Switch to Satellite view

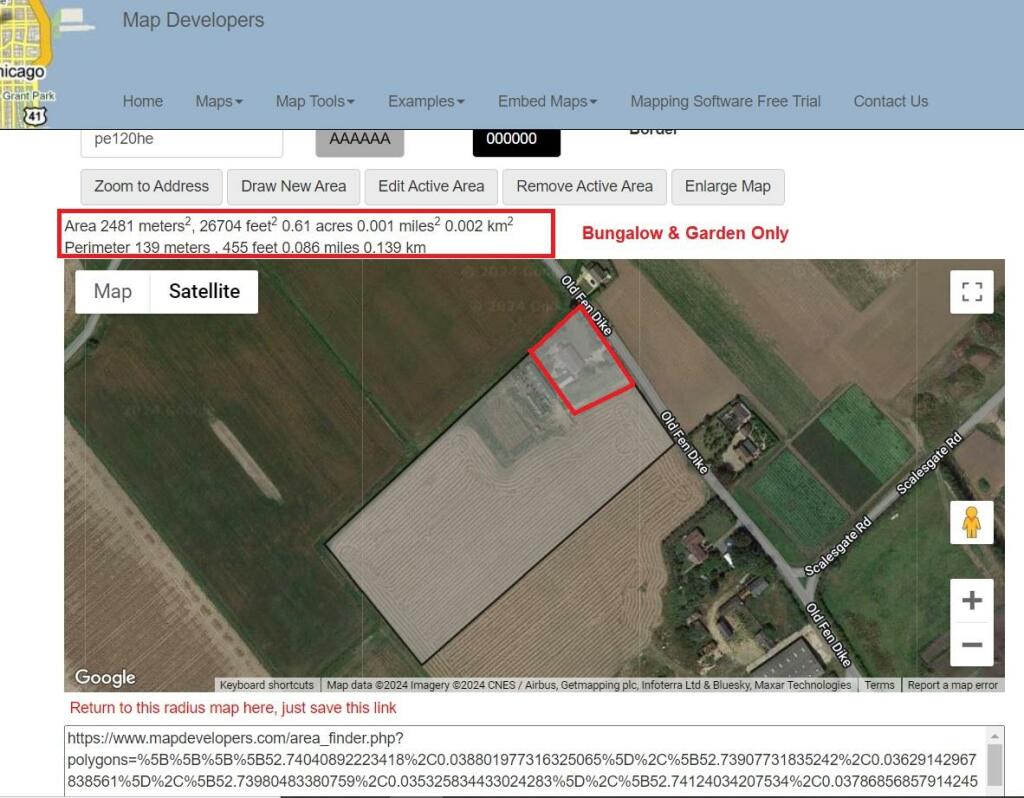pyautogui.click(x=204, y=291)
